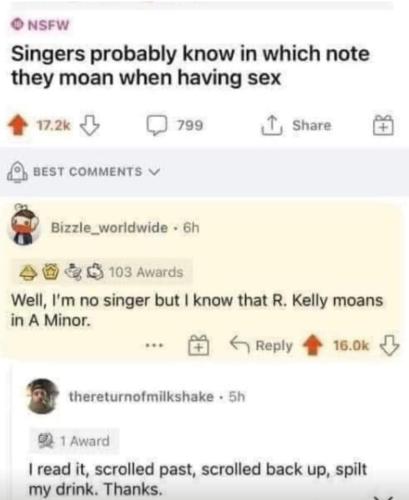Click the rocket icon beside BEST COMMENTS
This screenshot has width=409, height=500.
[17, 172]
